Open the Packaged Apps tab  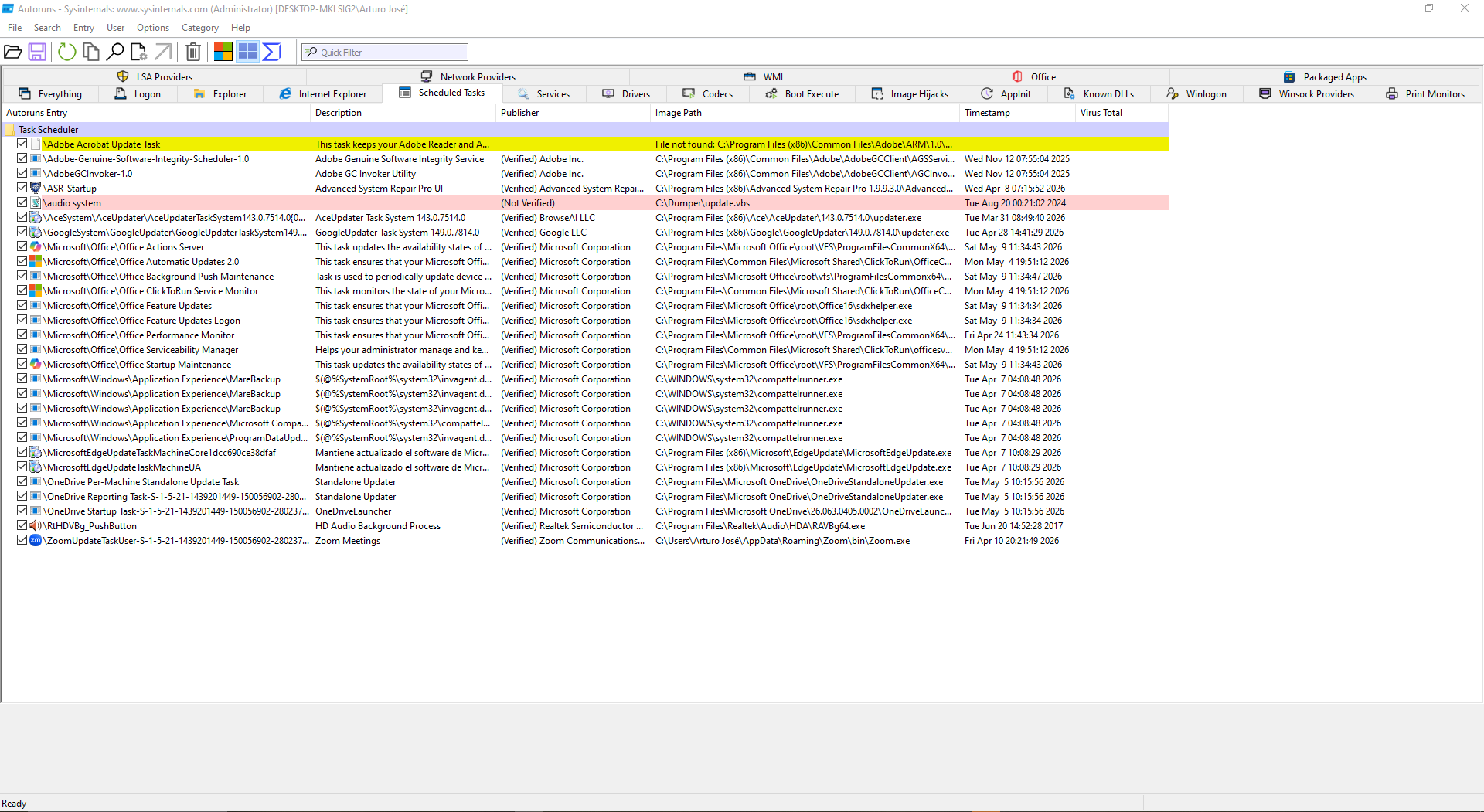[x=1326, y=76]
